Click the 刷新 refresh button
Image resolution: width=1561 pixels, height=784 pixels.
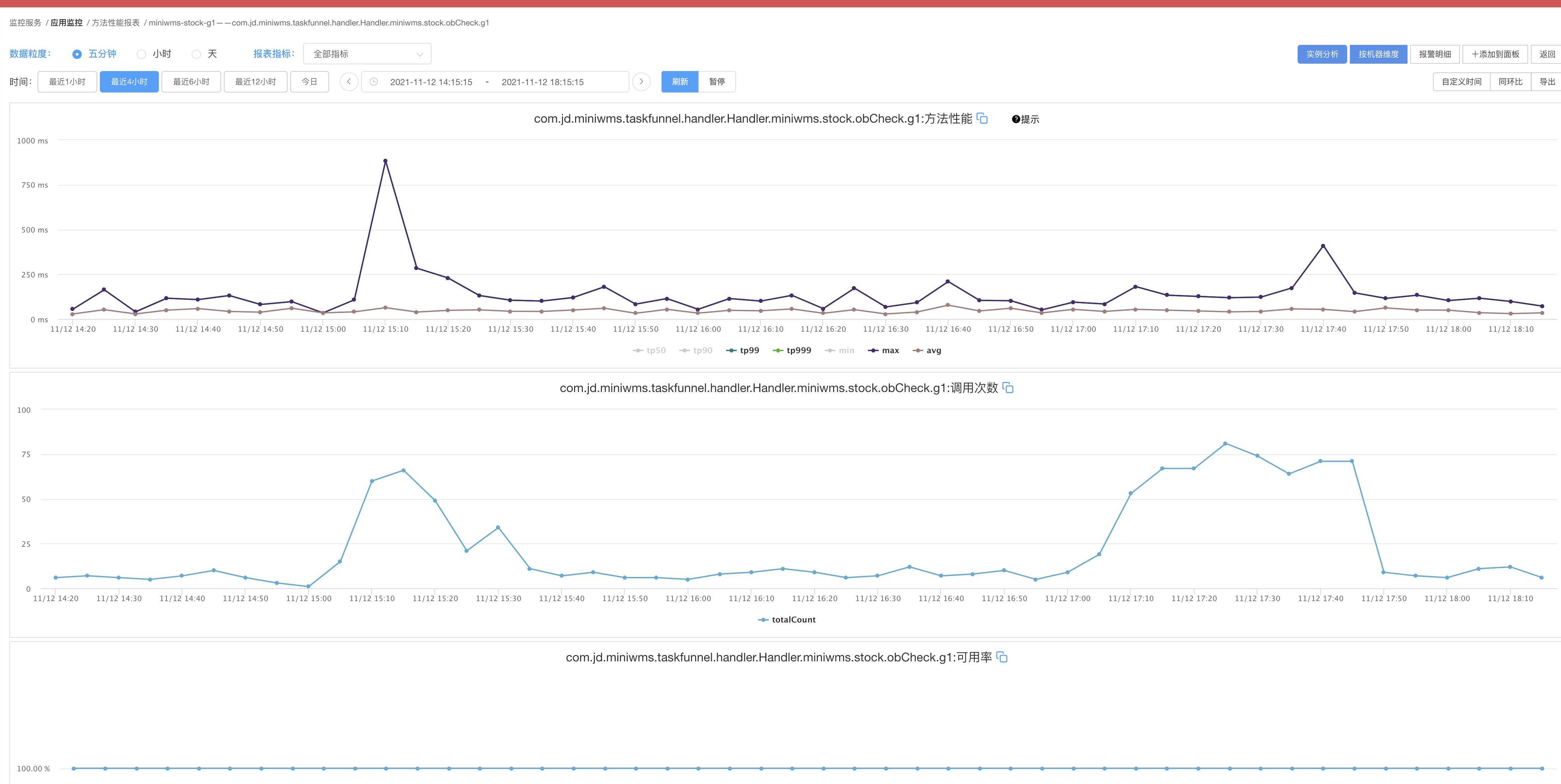point(680,82)
